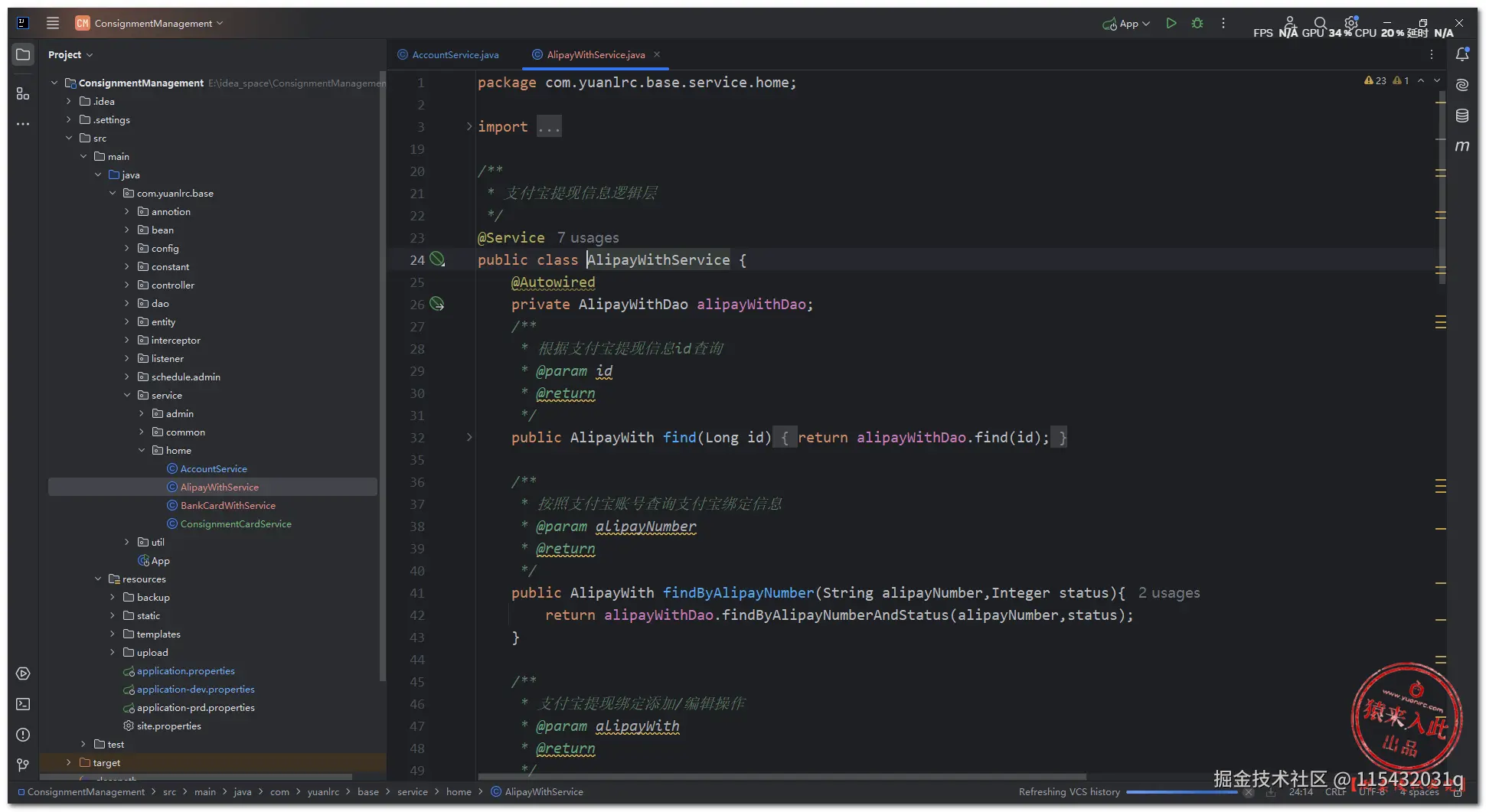The width and height of the screenshot is (1486, 812).
Task: Open the AI Assistant tool window
Action: [1462, 85]
